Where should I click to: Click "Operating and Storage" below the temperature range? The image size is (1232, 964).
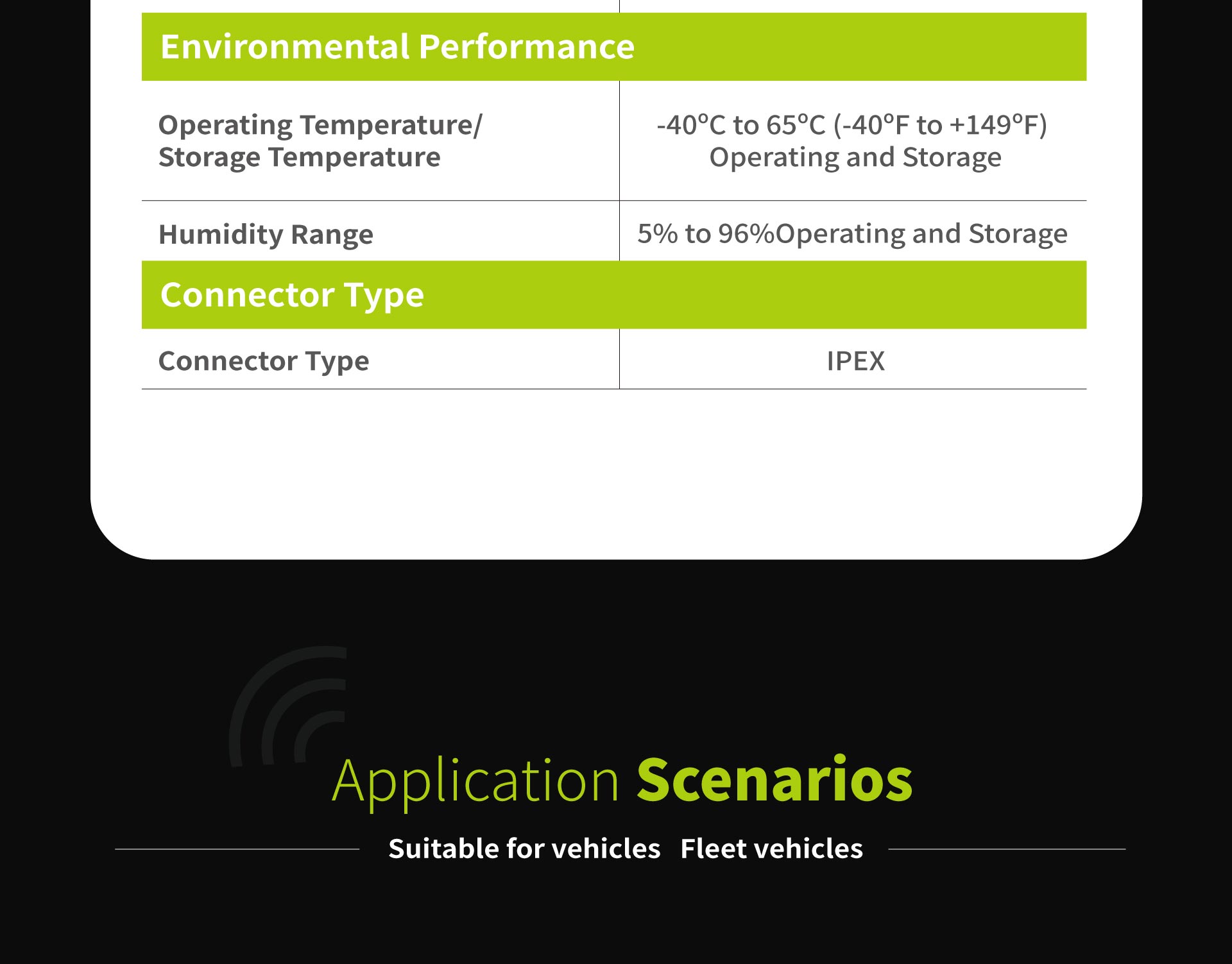(x=855, y=158)
